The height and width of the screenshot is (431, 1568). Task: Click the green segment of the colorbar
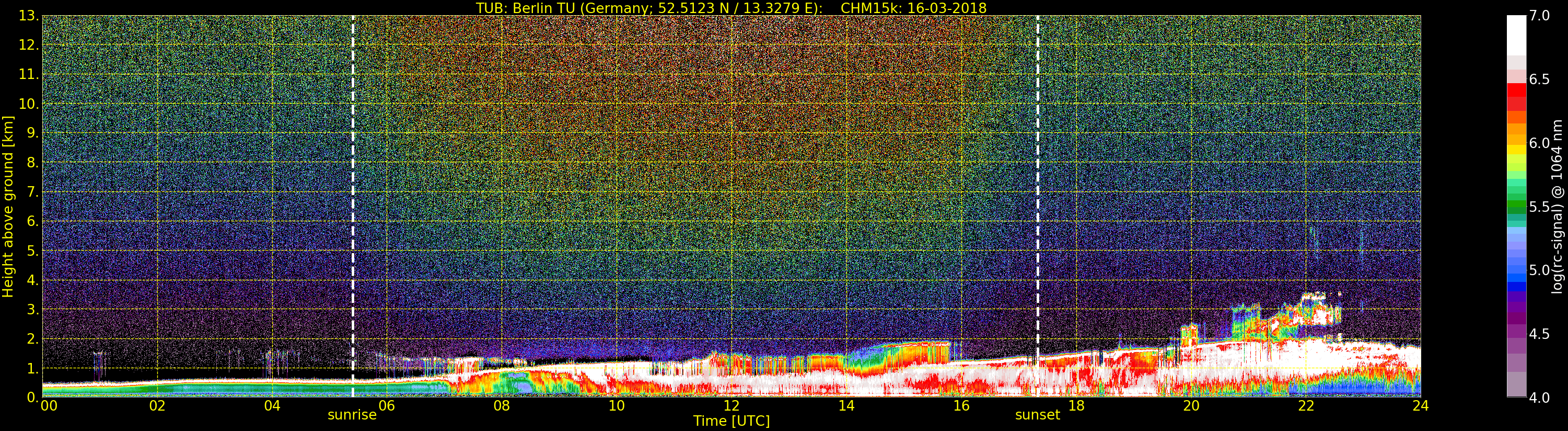pyautogui.click(x=1516, y=202)
